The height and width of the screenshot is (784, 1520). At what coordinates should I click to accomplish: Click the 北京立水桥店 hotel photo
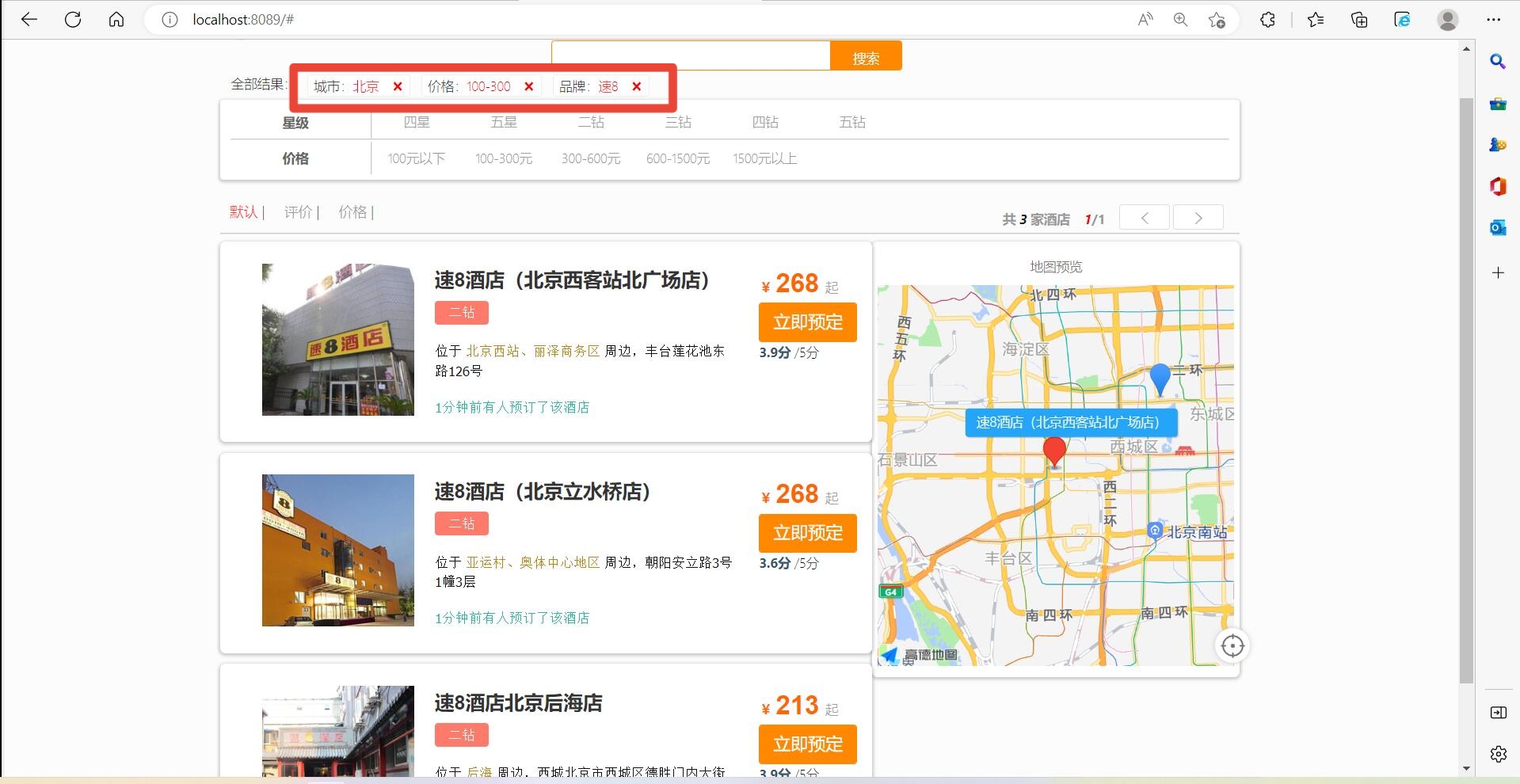[x=338, y=550]
